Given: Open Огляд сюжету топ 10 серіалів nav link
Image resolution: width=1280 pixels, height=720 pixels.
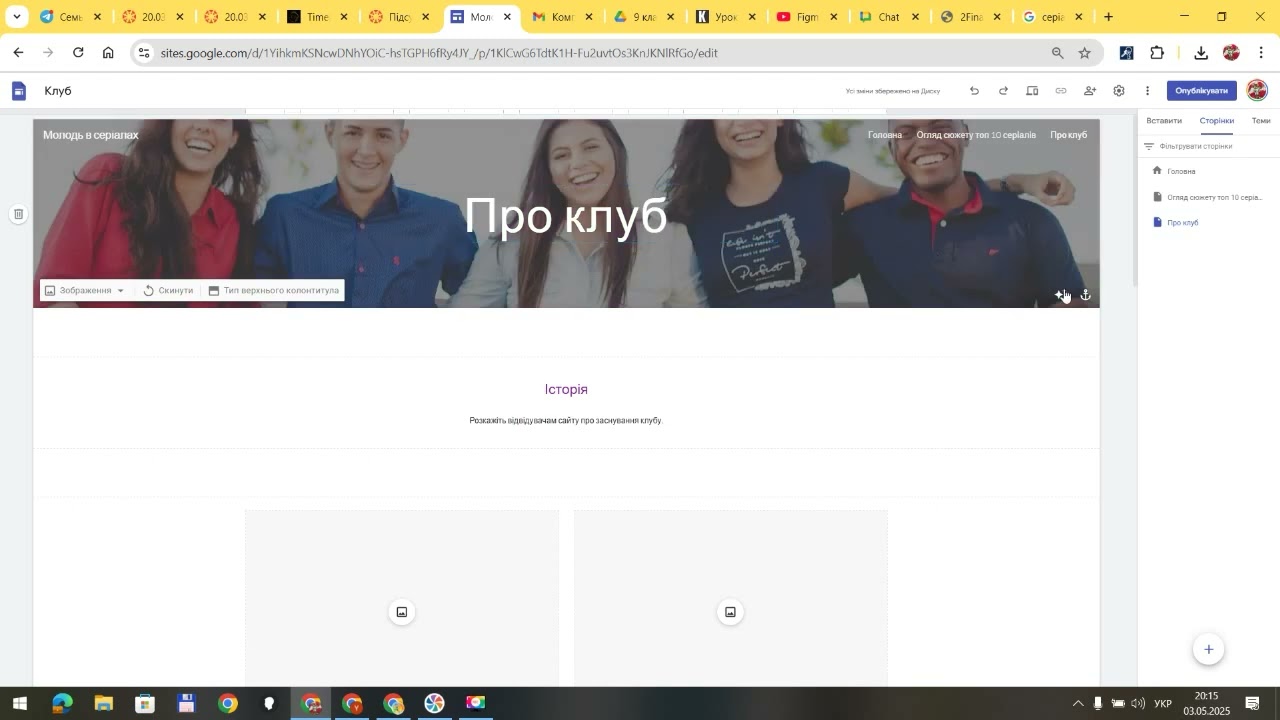Looking at the screenshot, I should click(x=976, y=135).
